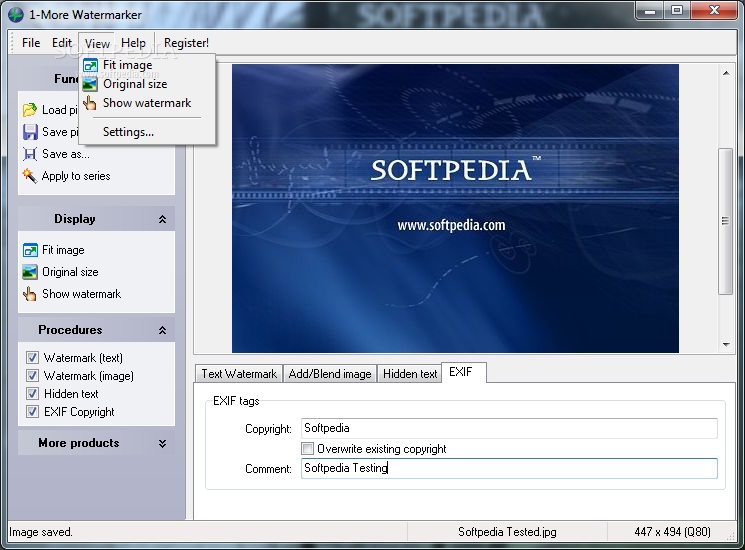Click the 'Comment:' field label
The width and height of the screenshot is (745, 550).
tap(268, 469)
